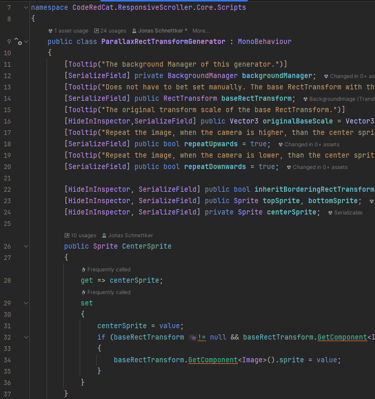Image resolution: width=375 pixels, height=399 pixels.
Task: Click the BackgroundManager type name on line 12
Action: 203,76
